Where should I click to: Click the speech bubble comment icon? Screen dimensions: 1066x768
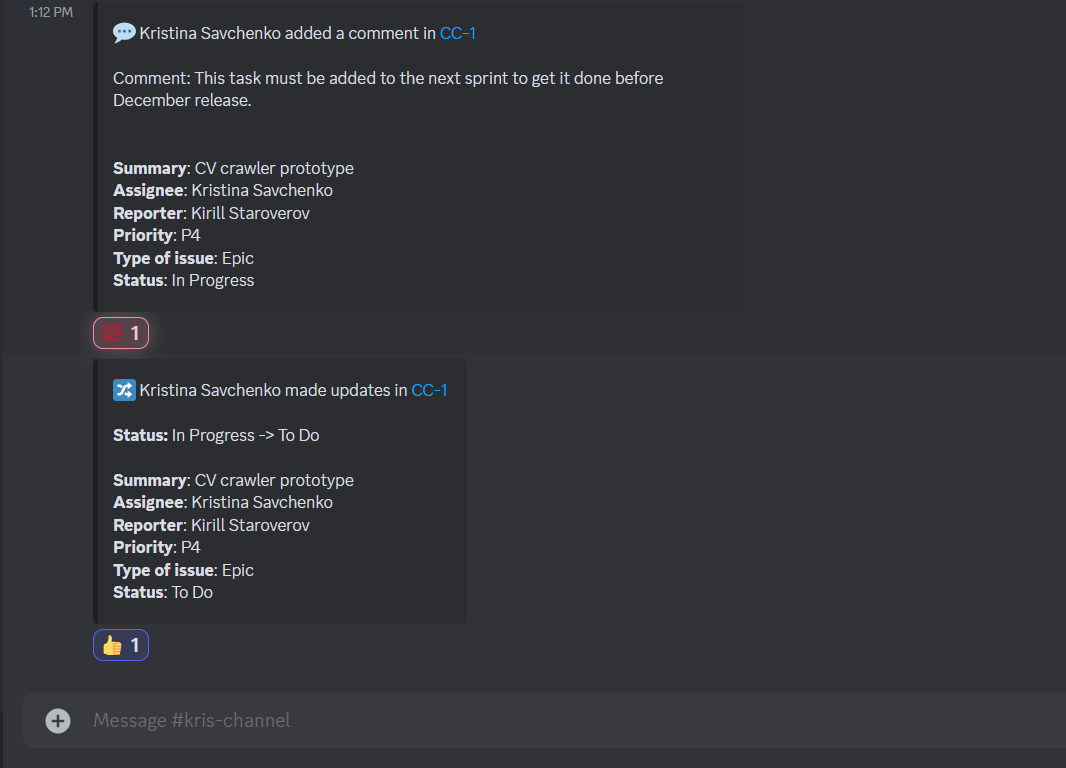pos(124,33)
